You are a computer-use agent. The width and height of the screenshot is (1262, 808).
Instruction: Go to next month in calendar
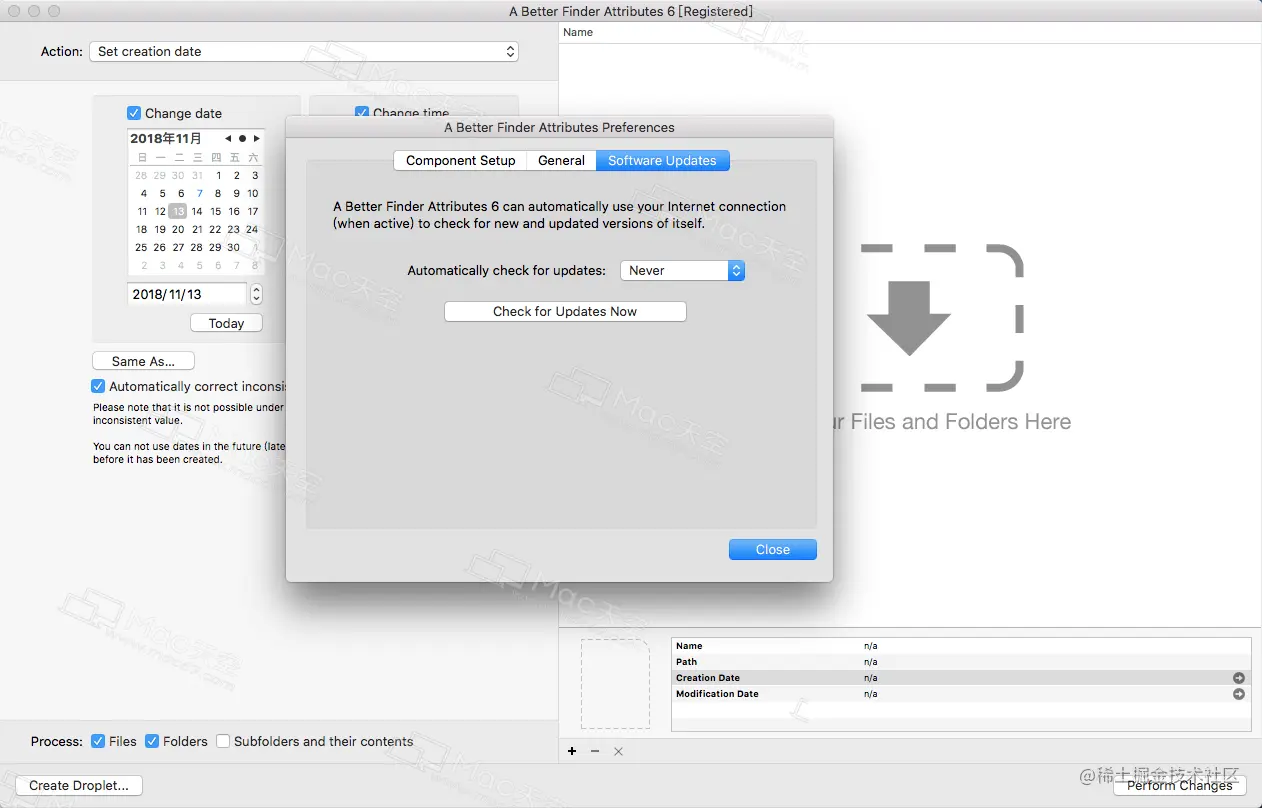pos(257,139)
